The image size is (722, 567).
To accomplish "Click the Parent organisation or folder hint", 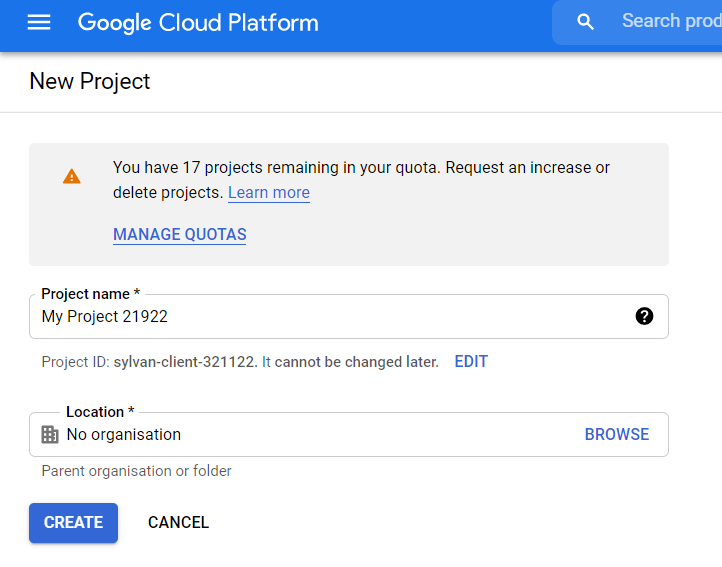I will pyautogui.click(x=137, y=471).
